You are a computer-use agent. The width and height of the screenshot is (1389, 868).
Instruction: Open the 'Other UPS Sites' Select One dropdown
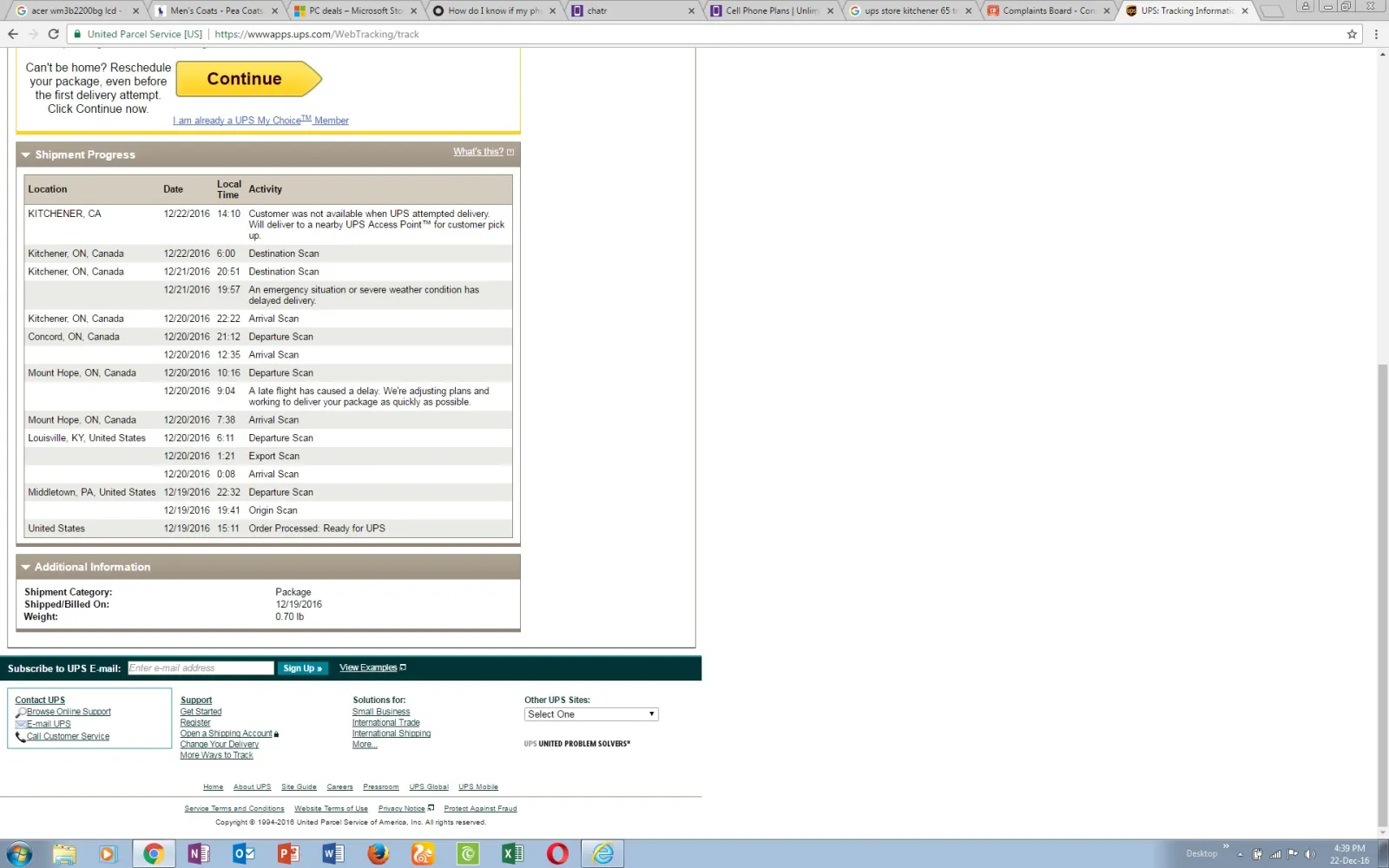point(591,714)
